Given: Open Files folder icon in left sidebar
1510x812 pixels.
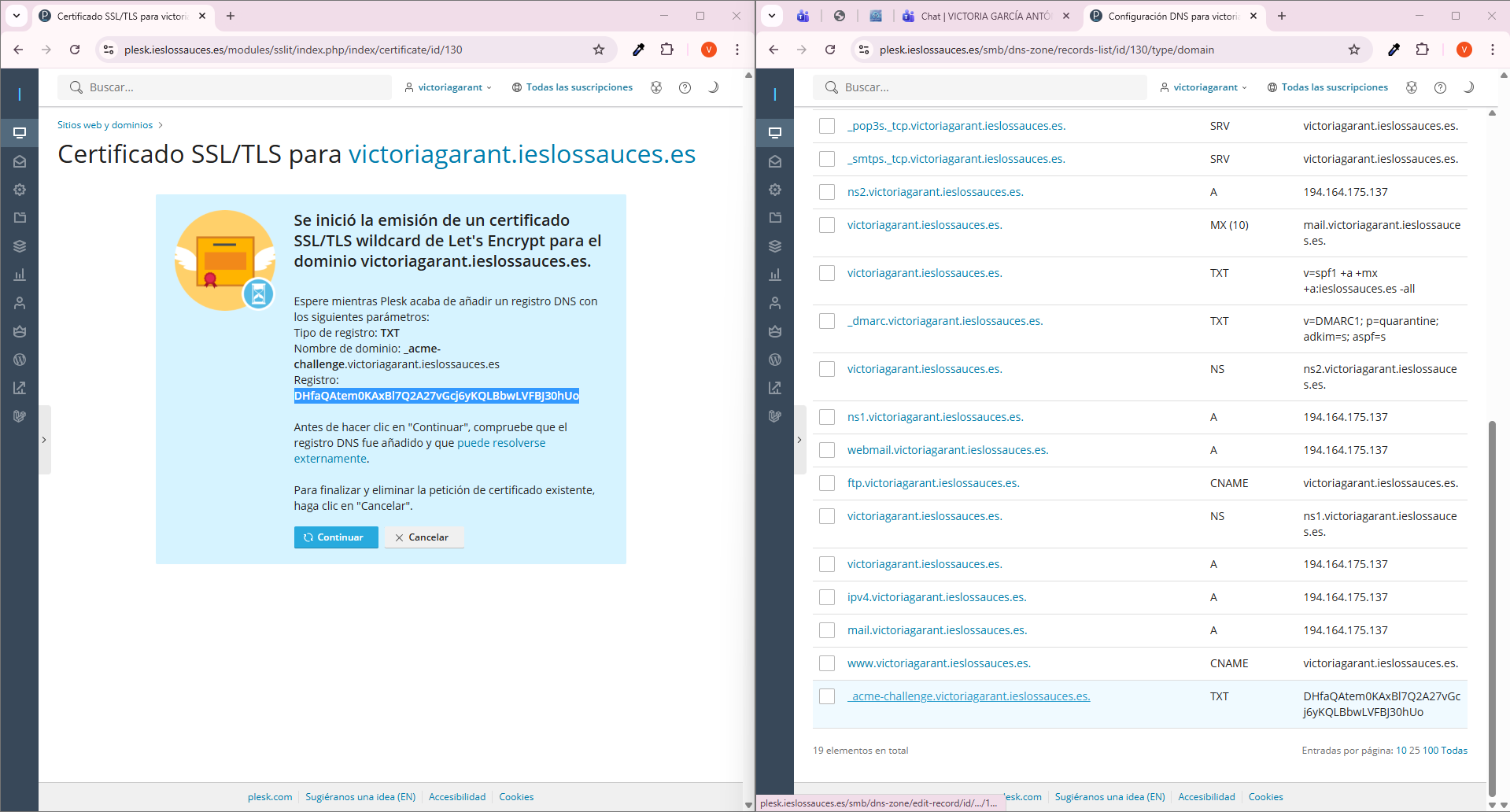Looking at the screenshot, I should 20,218.
